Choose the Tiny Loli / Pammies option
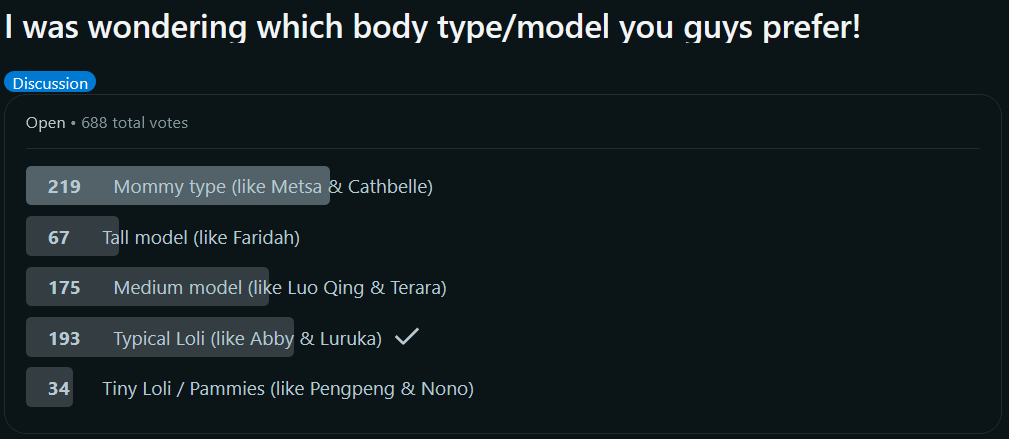 pyautogui.click(x=287, y=388)
